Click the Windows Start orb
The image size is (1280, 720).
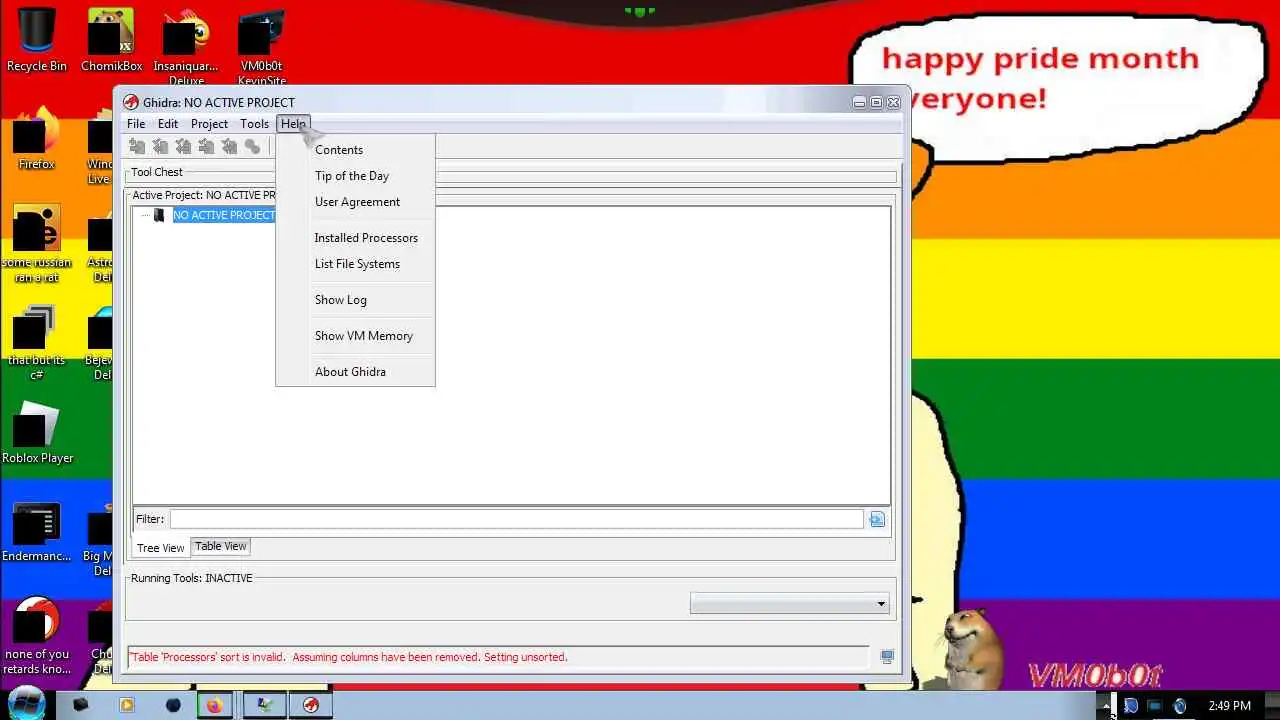(x=27, y=703)
